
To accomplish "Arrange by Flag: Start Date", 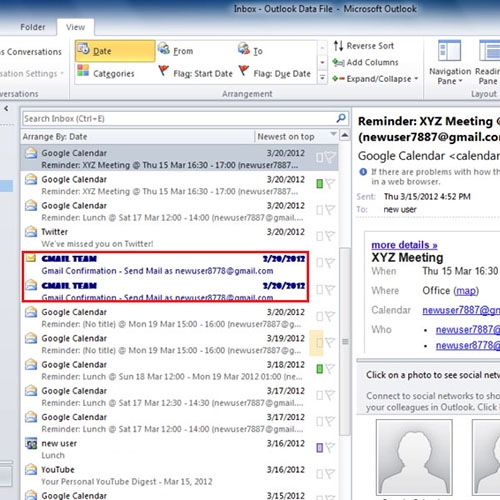I will point(195,72).
